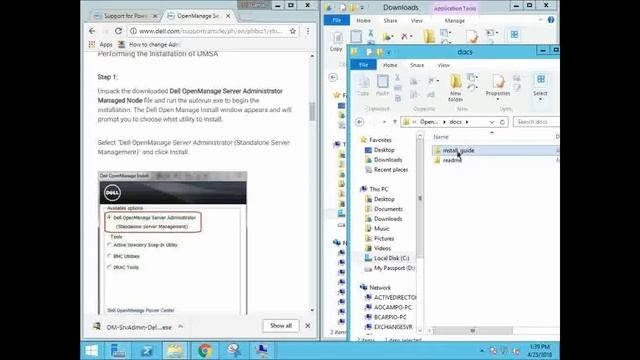Image resolution: width=640 pixels, height=360 pixels.
Task: Open downloaded OM-SrvAdmin-Del...exe file
Action: 133,327
